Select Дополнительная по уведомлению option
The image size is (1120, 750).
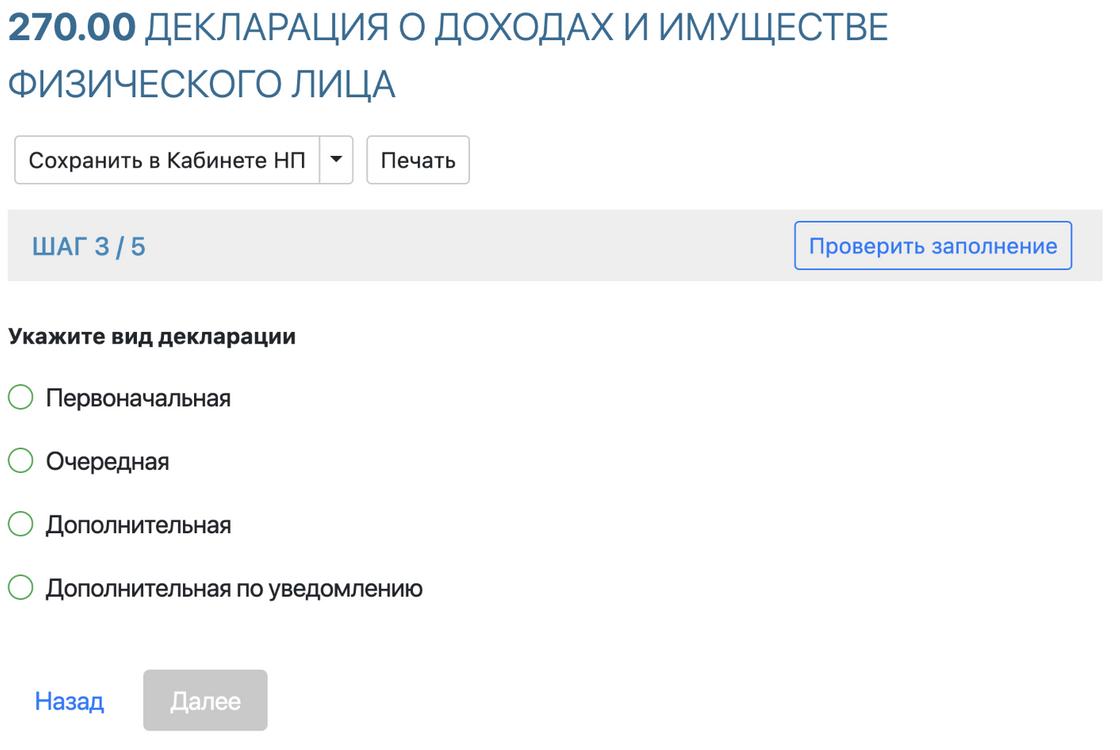coord(19,589)
